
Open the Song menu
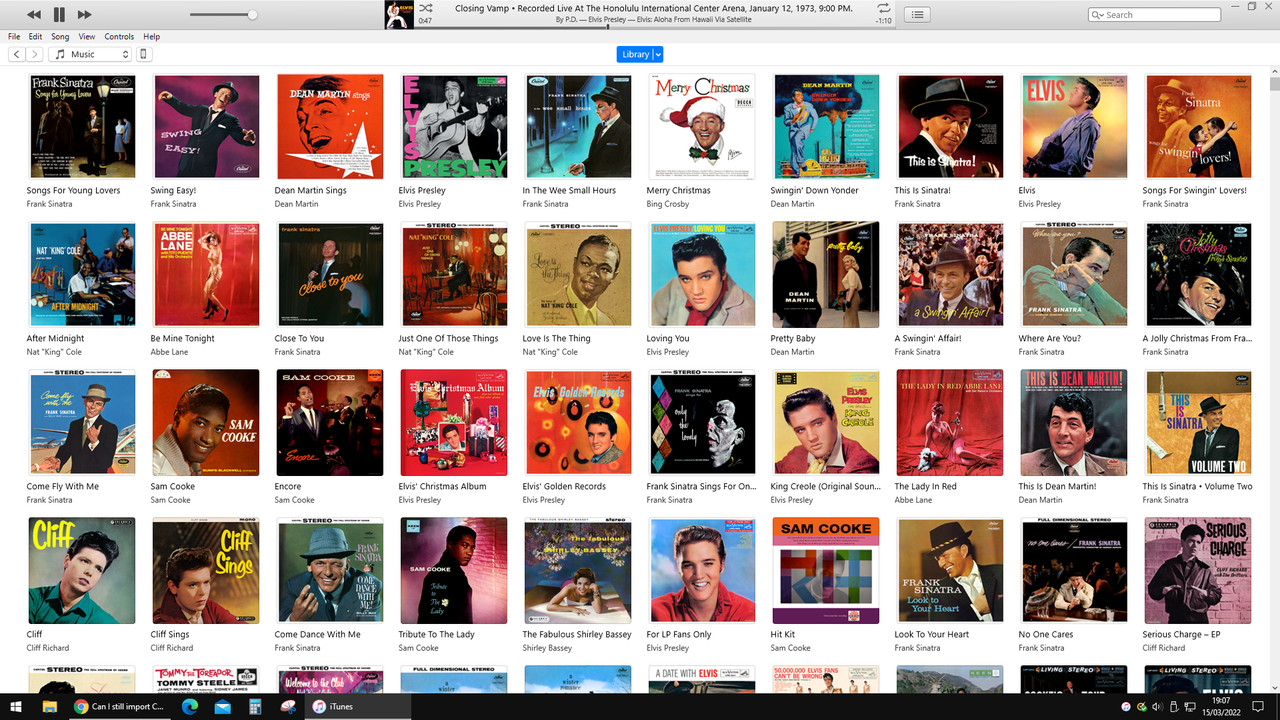[x=60, y=36]
